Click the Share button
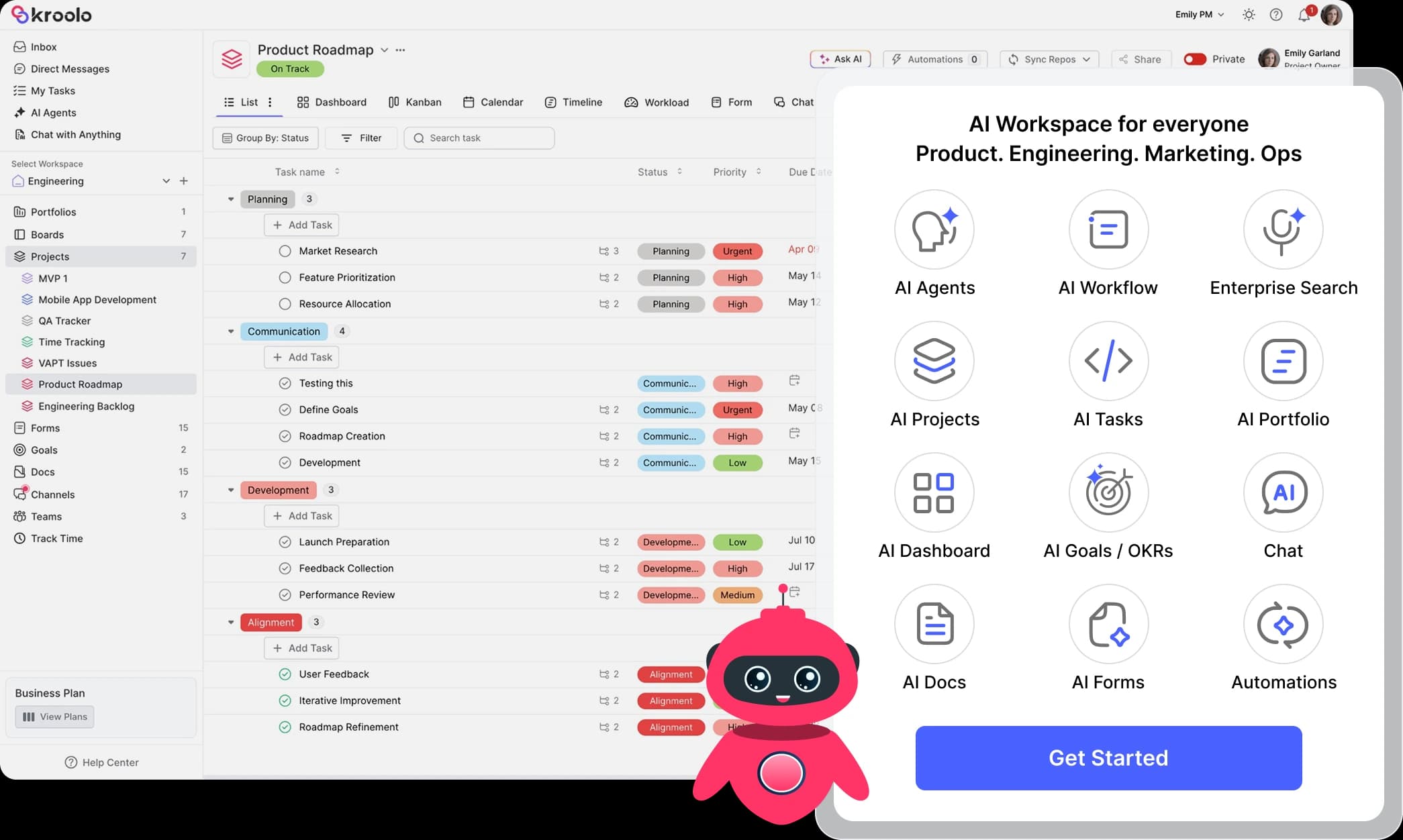This screenshot has height=840, width=1403. 1141,59
